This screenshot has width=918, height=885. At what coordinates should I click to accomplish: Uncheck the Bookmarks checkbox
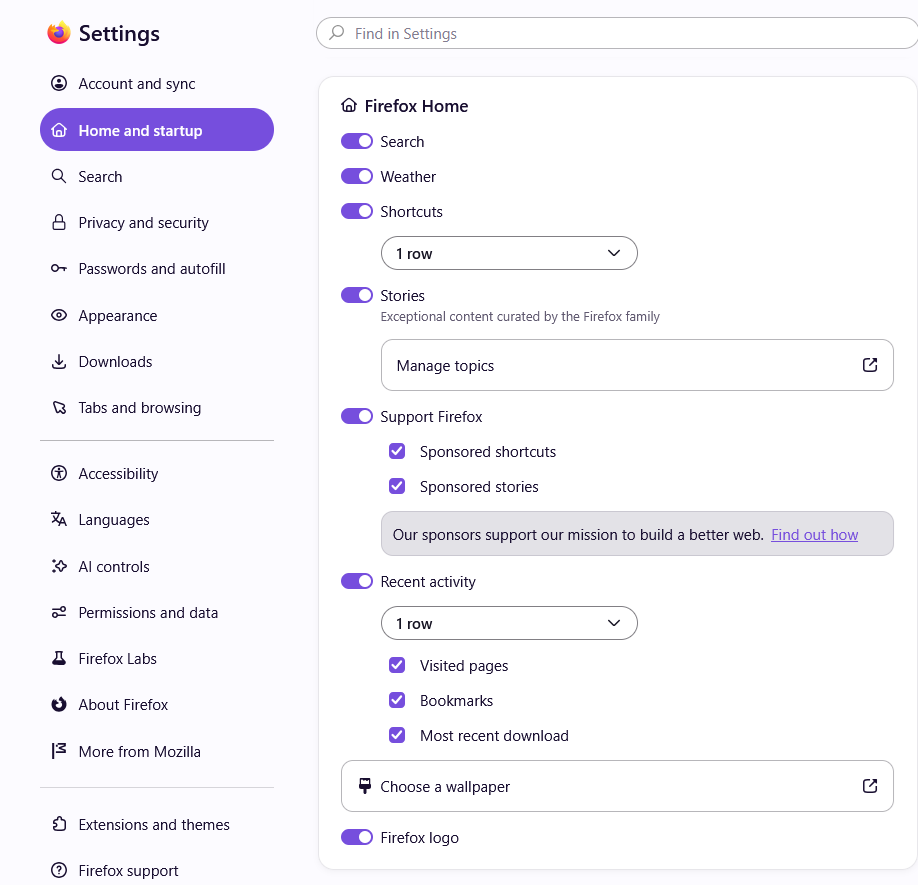[x=397, y=701]
